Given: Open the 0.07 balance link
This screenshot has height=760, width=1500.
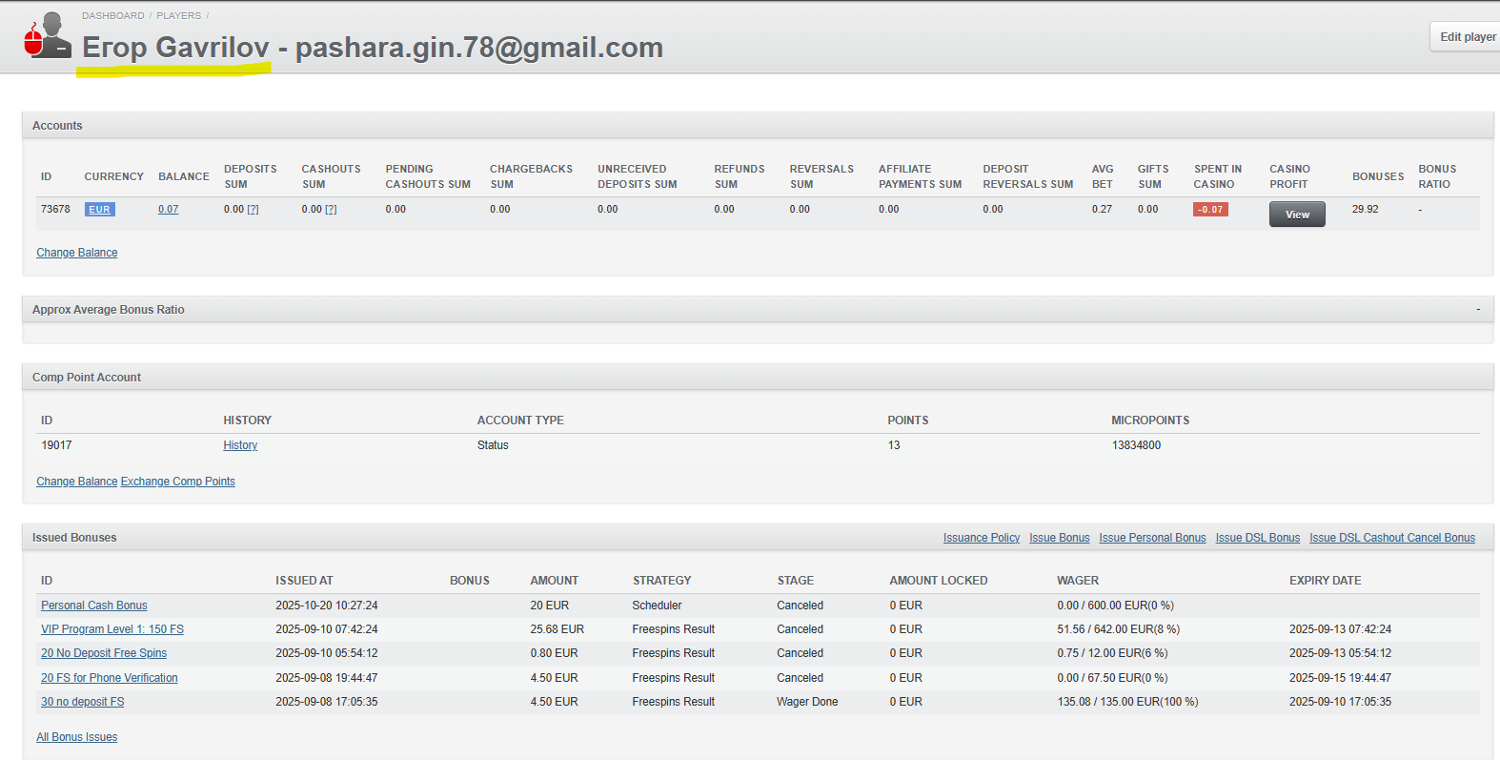Looking at the screenshot, I should 168,210.
